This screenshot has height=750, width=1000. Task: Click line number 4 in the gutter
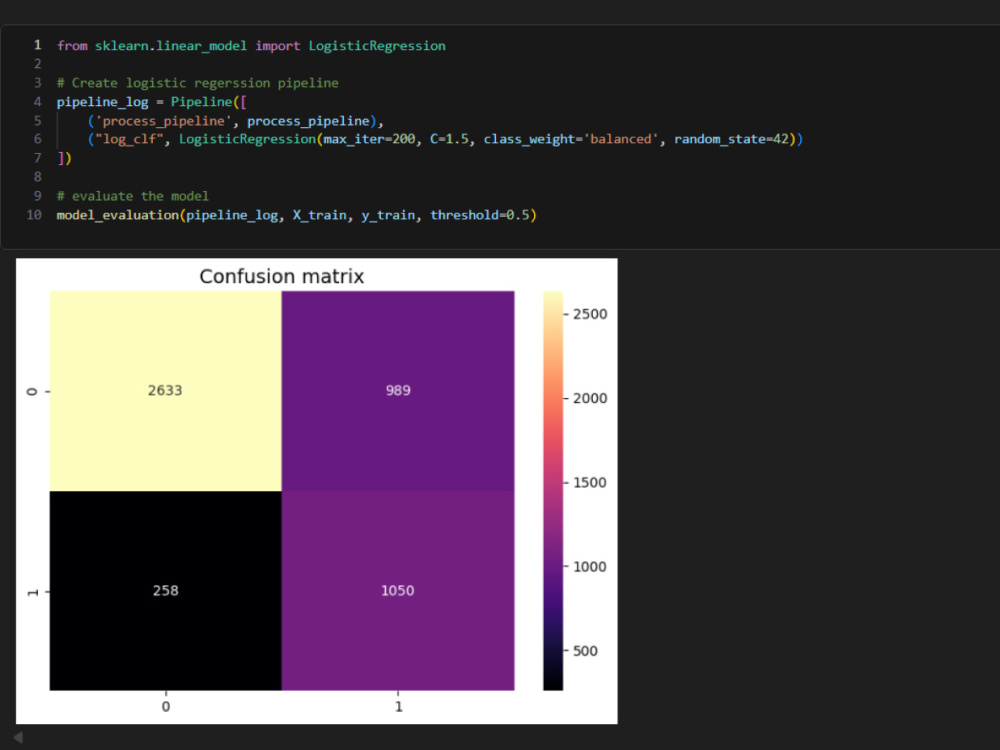pos(38,102)
